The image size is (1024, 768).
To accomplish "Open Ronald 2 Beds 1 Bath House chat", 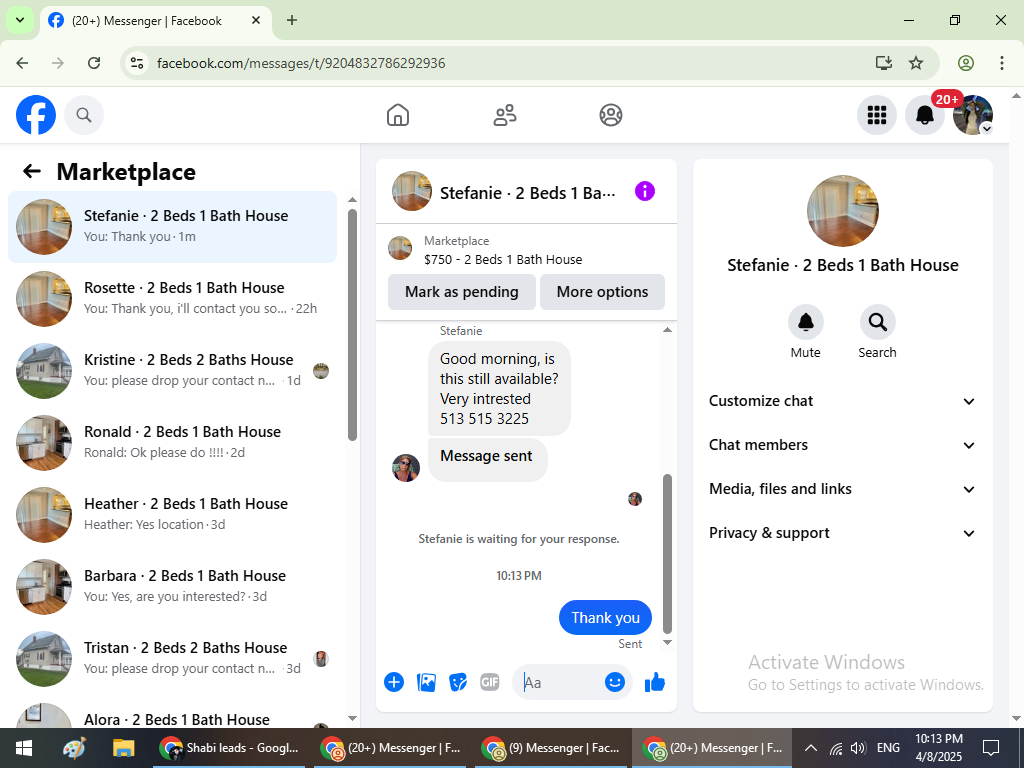I will [x=172, y=442].
